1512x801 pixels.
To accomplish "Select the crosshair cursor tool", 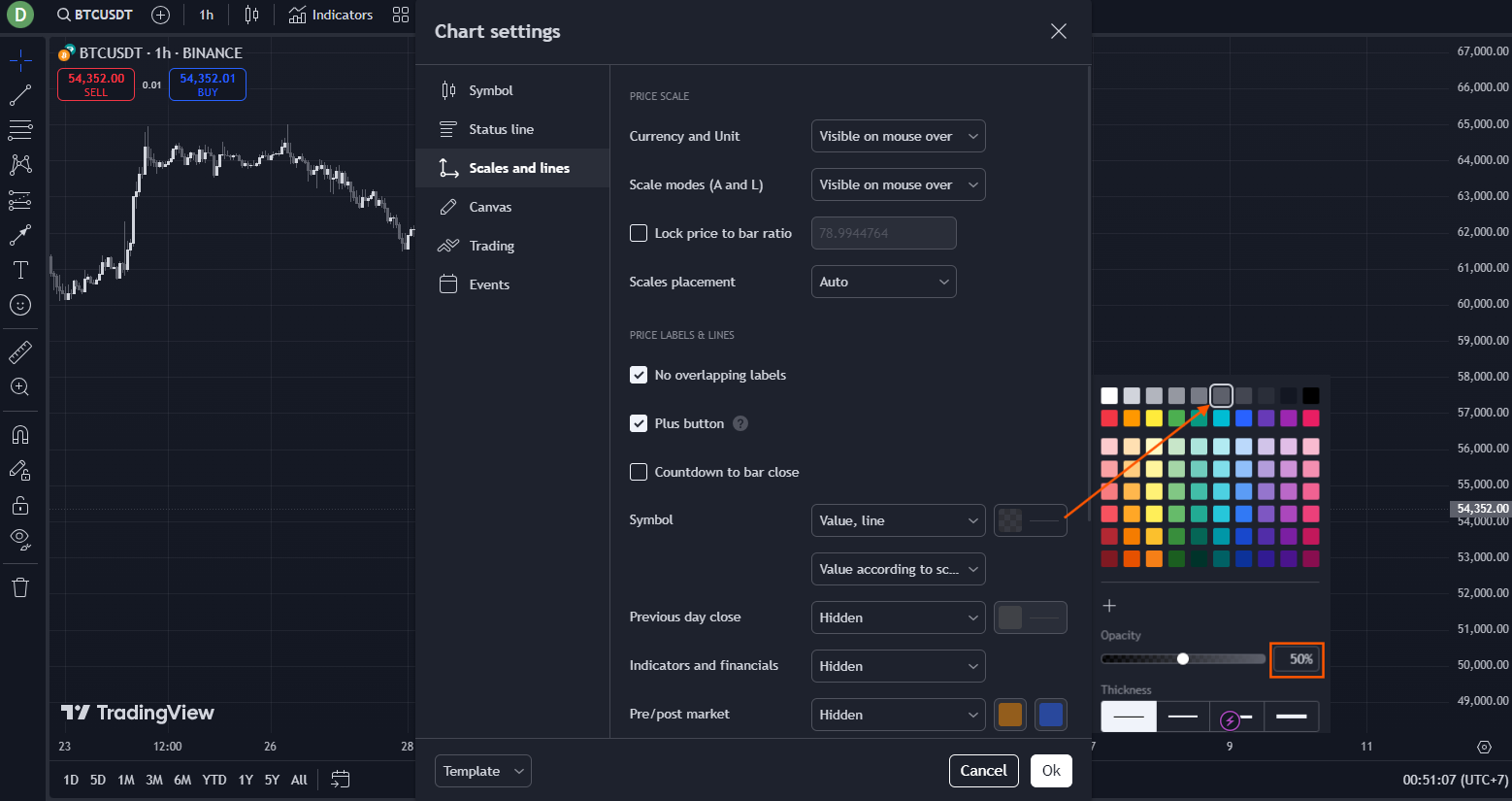I will [20, 60].
